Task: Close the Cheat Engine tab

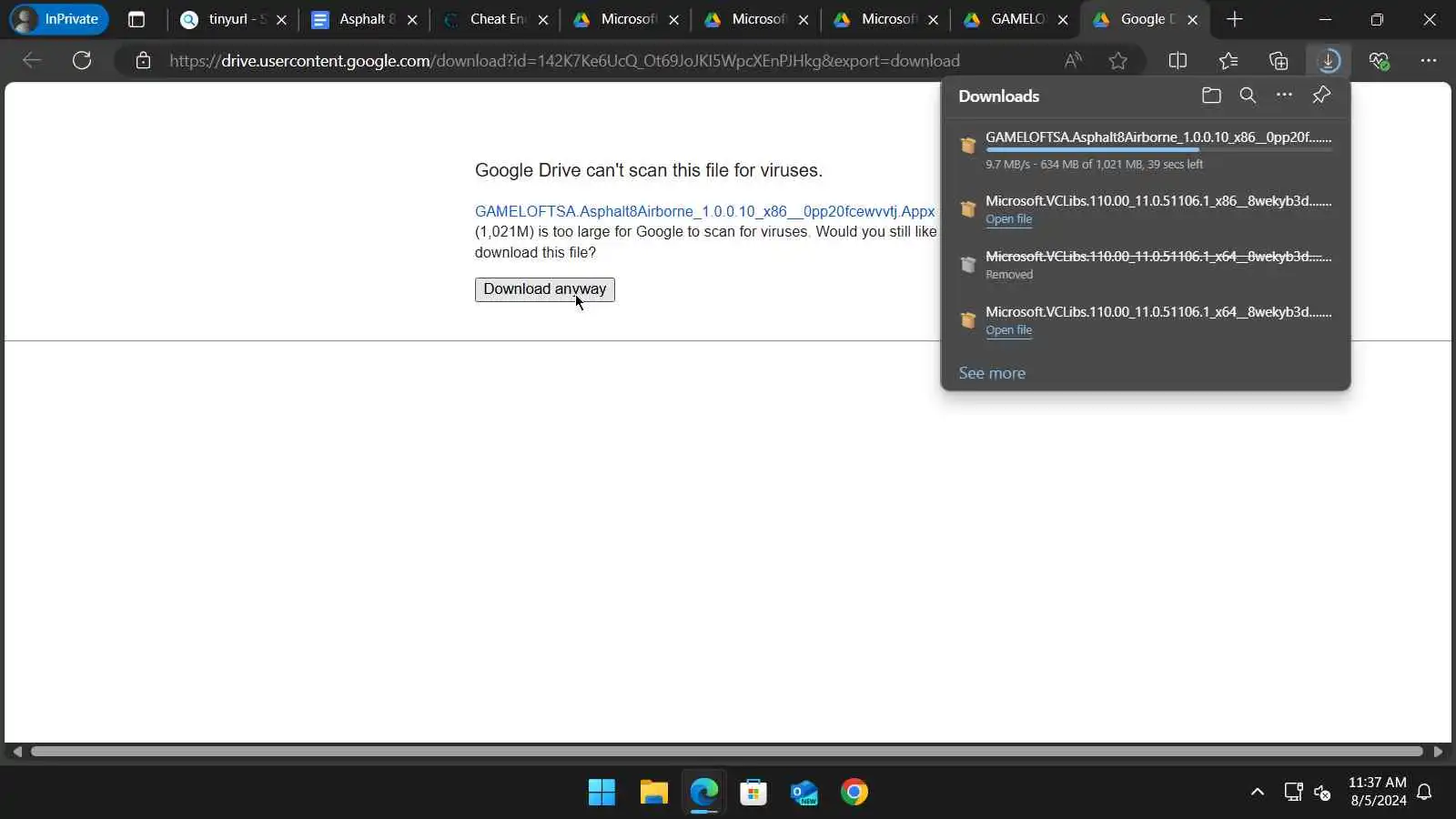Action: pyautogui.click(x=543, y=19)
